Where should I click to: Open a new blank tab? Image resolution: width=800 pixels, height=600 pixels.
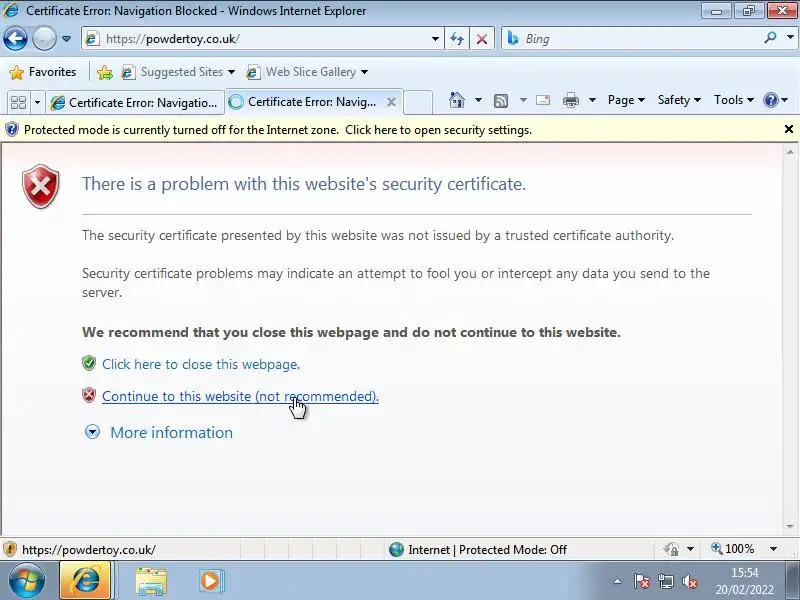tap(418, 102)
